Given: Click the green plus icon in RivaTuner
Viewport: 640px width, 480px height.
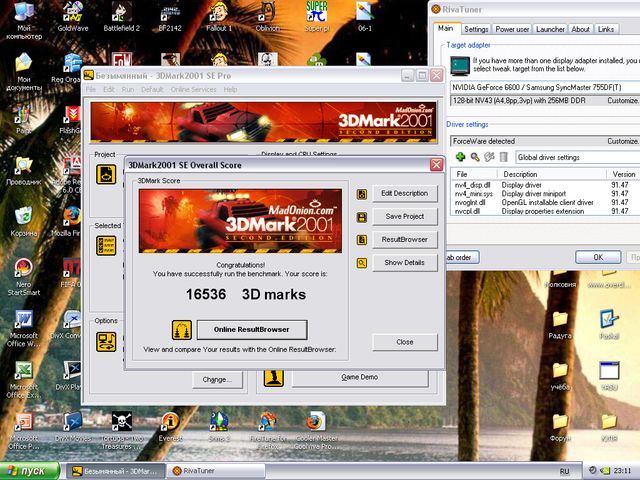Looking at the screenshot, I should 460,157.
